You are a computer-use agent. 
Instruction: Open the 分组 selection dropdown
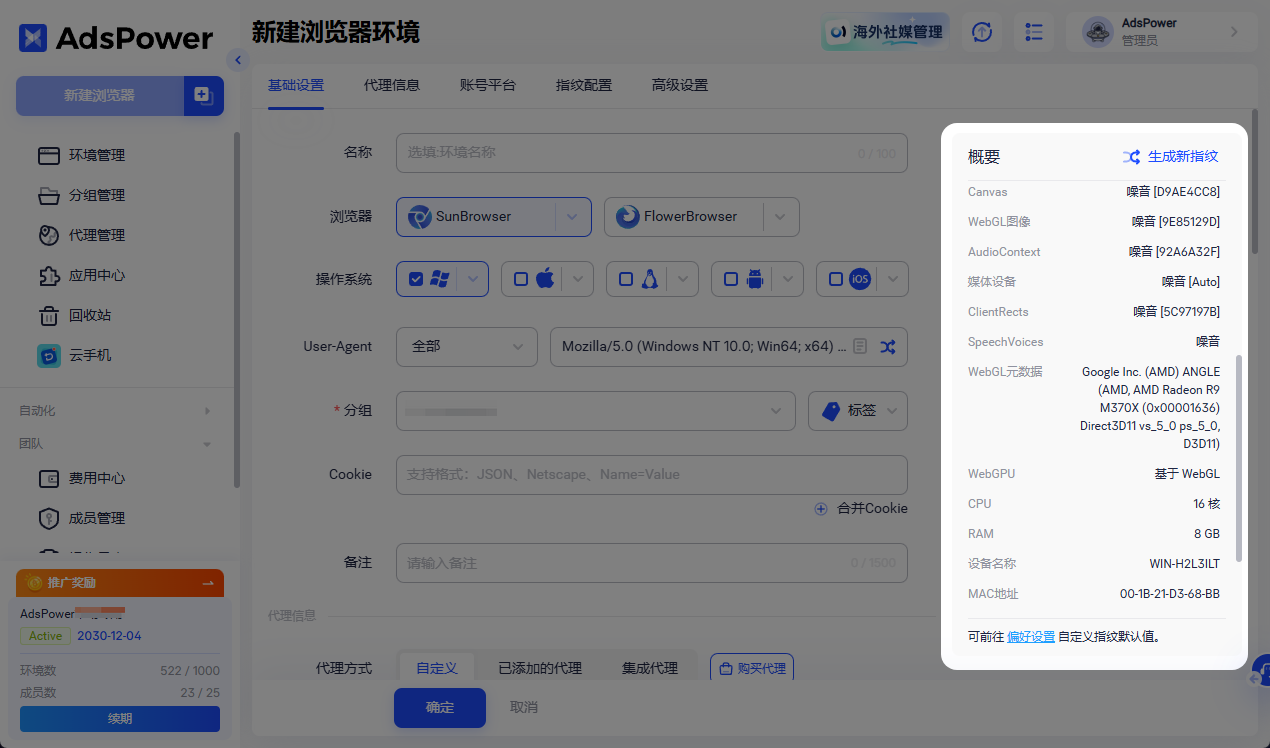[597, 410]
